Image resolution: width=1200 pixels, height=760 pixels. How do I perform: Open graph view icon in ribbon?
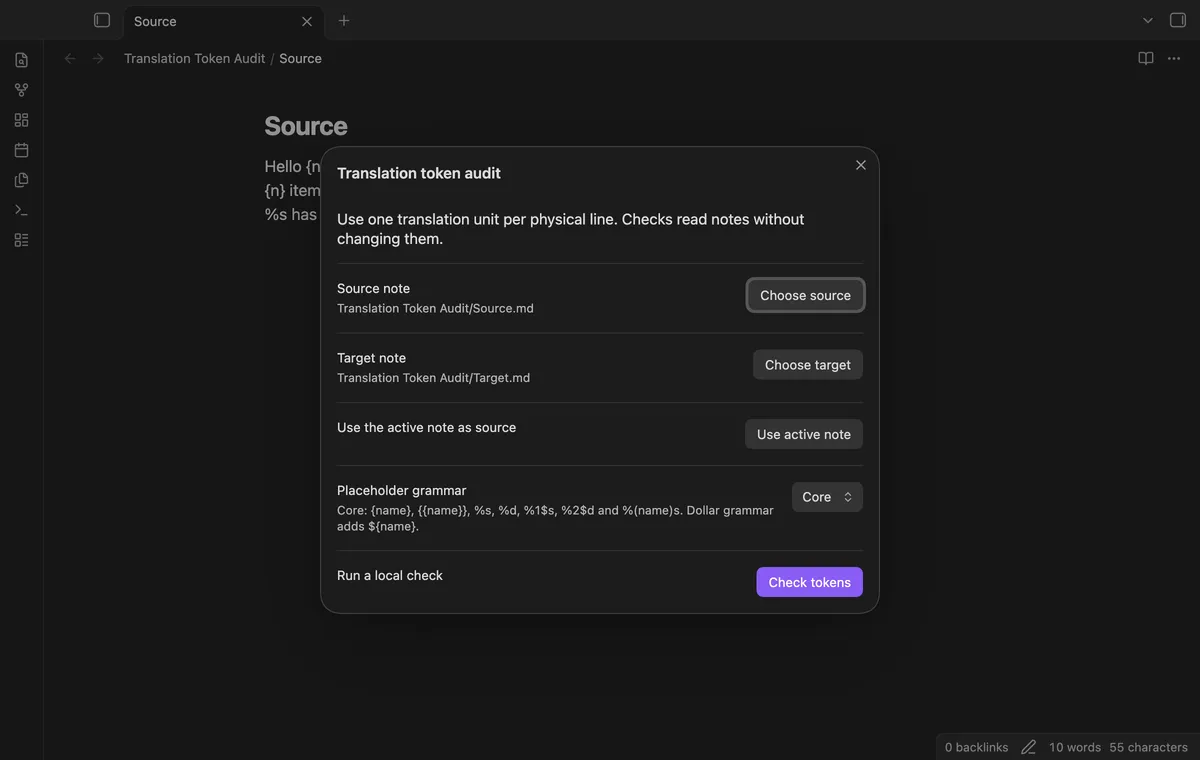21,90
